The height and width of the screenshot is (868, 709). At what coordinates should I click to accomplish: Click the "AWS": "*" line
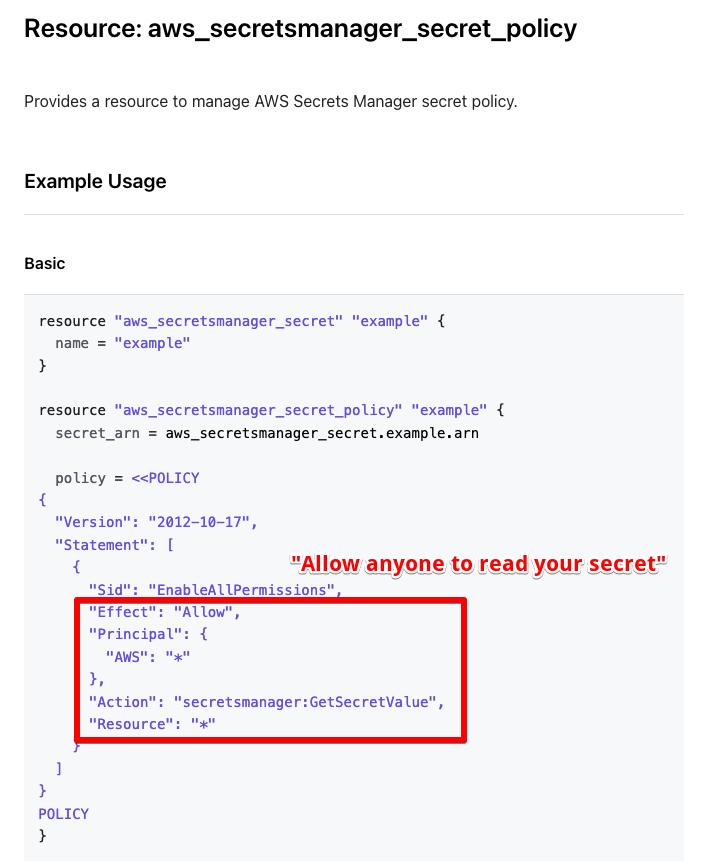148,657
